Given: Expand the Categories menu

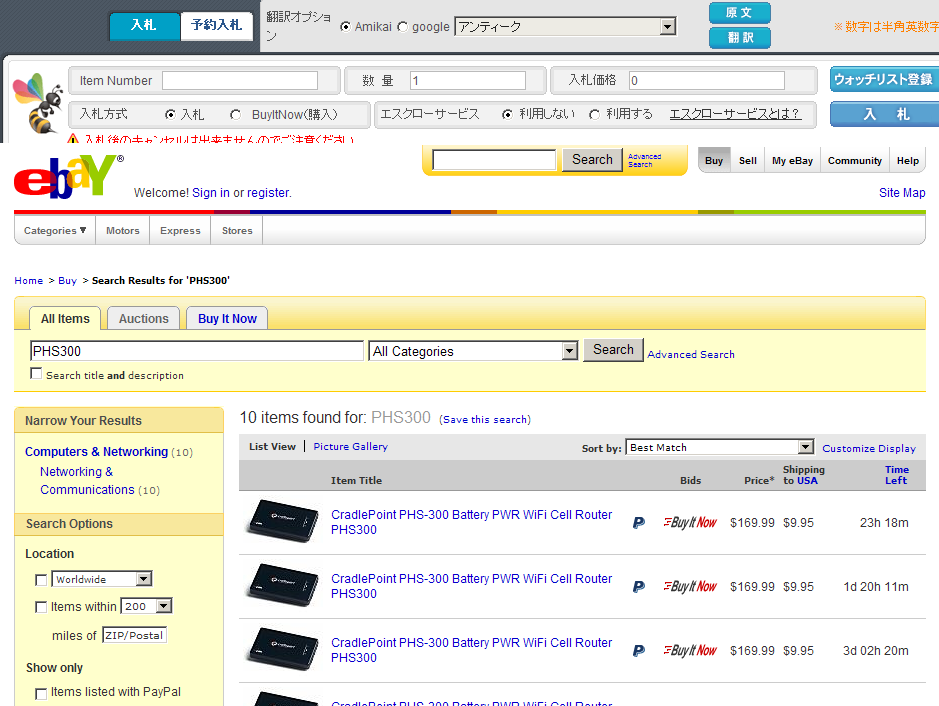Looking at the screenshot, I should tap(55, 231).
